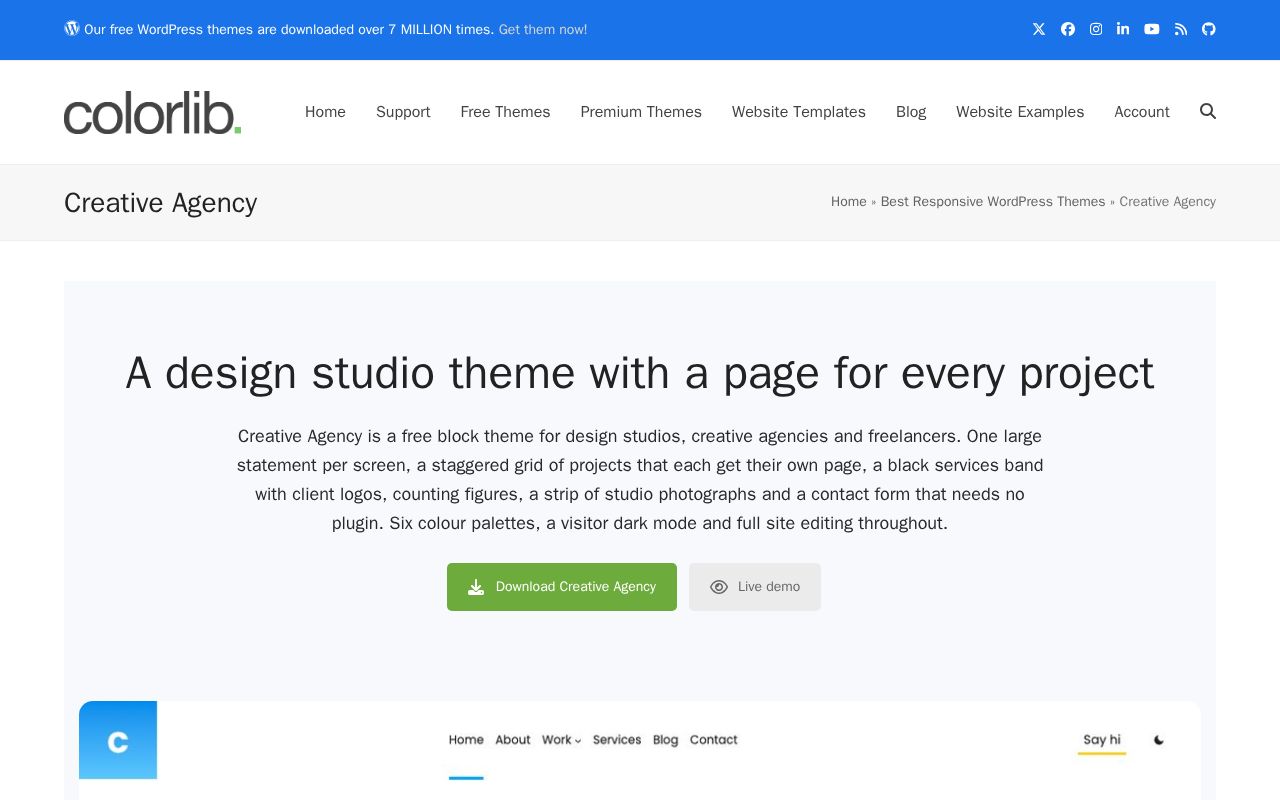This screenshot has width=1280, height=800.
Task: Open the Live demo button
Action: tap(755, 587)
